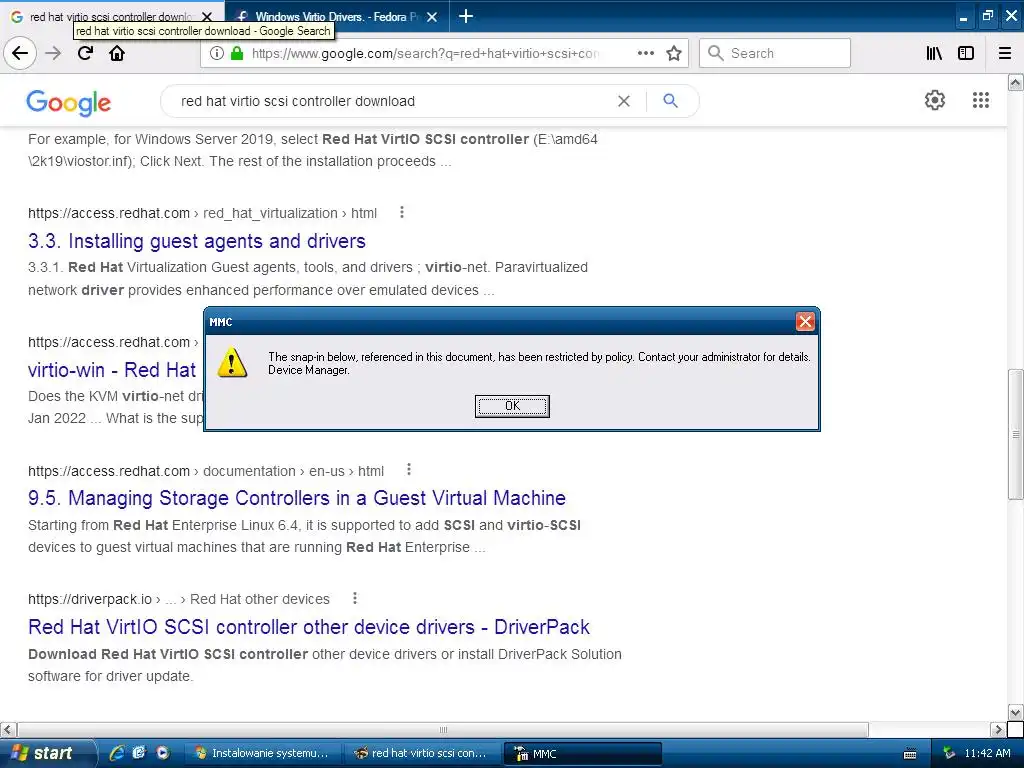1024x768 pixels.
Task: Close the Windows Virtio Drivers Fedora tab
Action: [432, 17]
